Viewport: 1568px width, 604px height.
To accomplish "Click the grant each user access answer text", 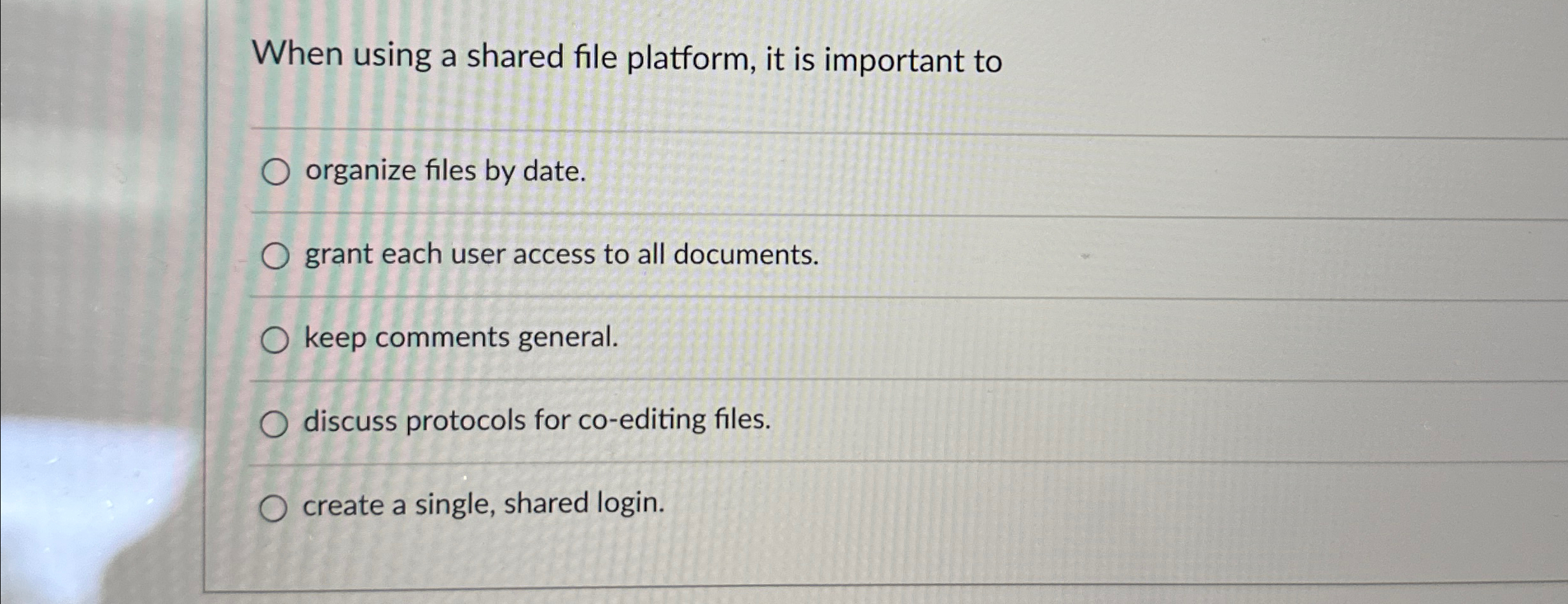I will [x=560, y=254].
